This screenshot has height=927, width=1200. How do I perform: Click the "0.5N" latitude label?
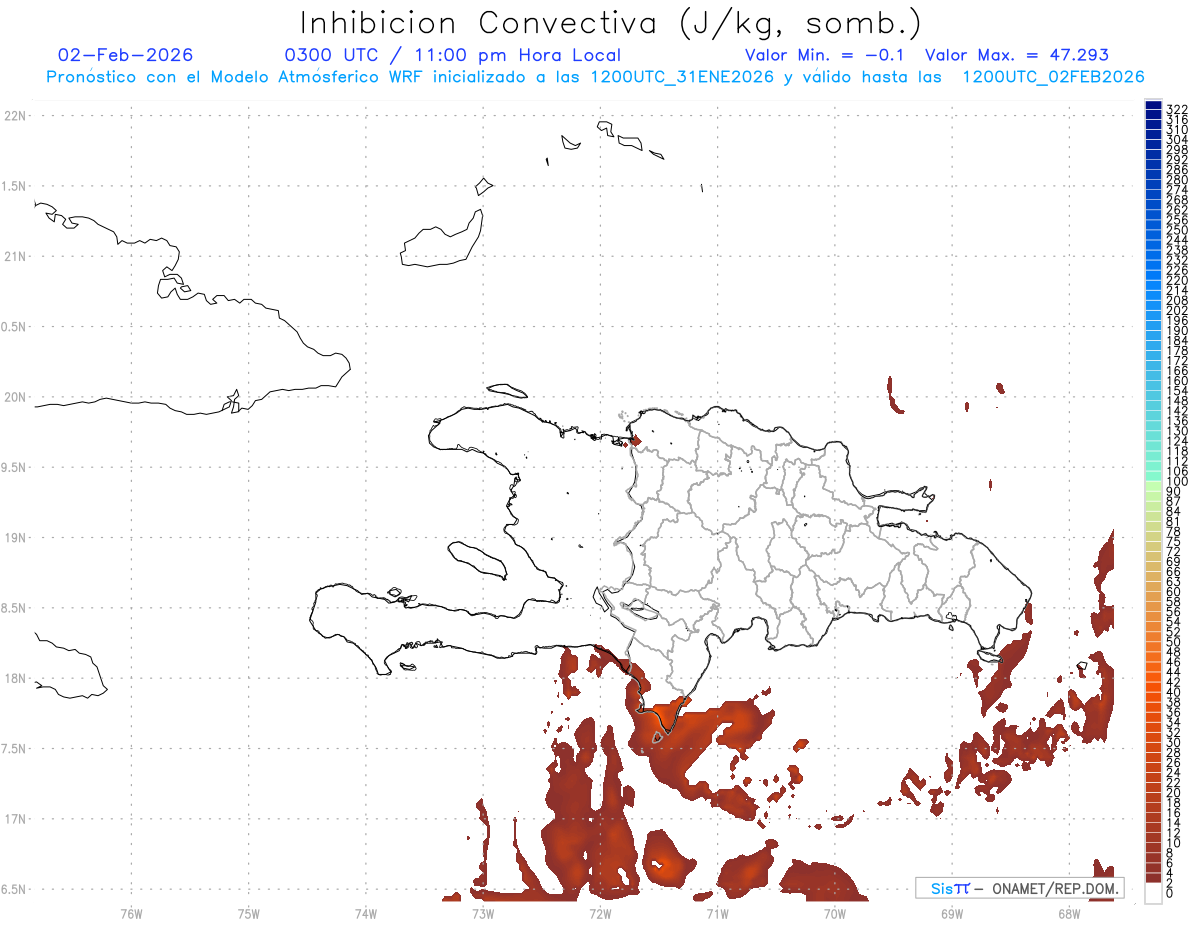pyautogui.click(x=14, y=327)
